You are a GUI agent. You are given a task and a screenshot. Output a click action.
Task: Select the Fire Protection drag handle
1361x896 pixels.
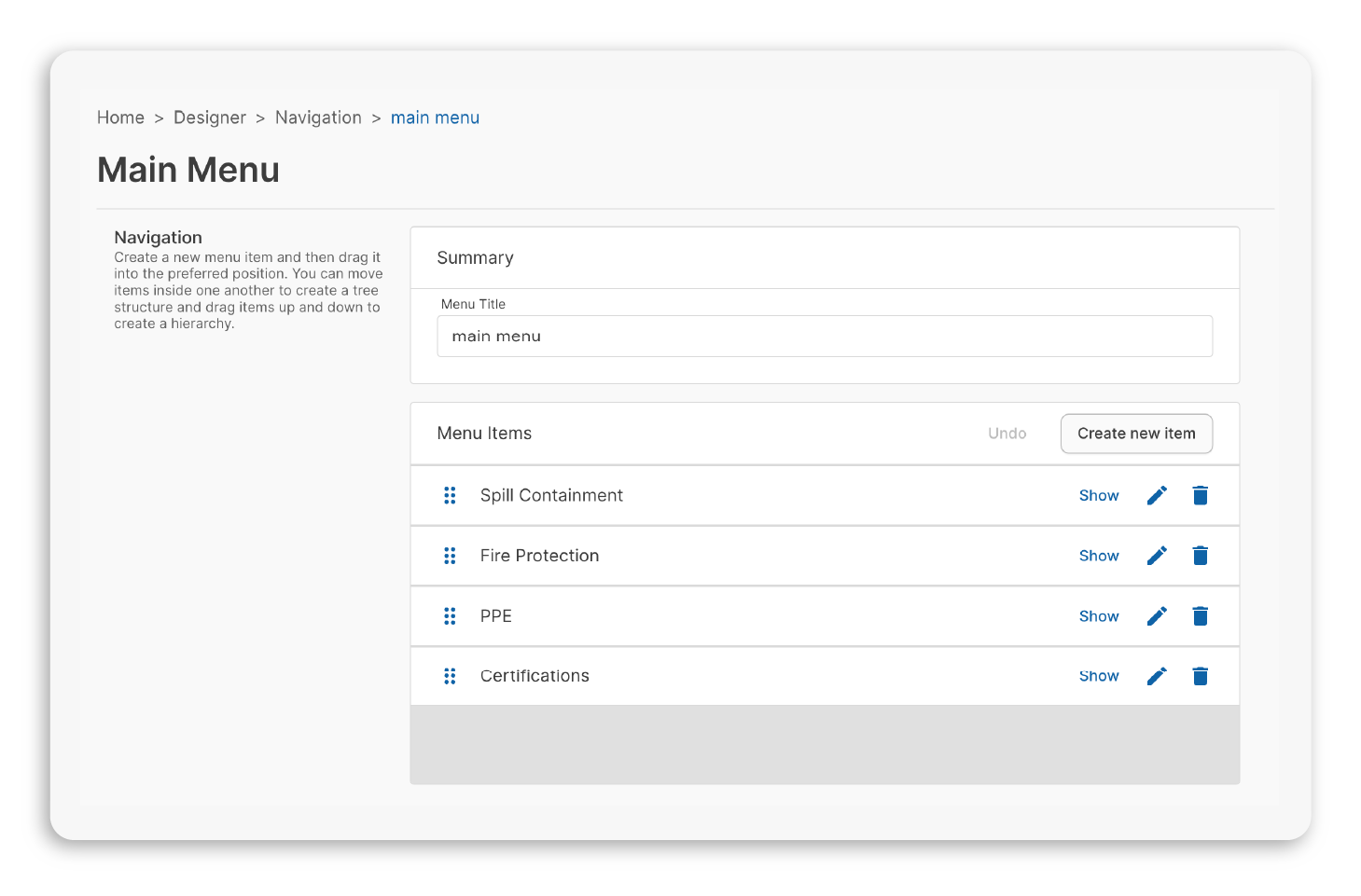(x=450, y=555)
